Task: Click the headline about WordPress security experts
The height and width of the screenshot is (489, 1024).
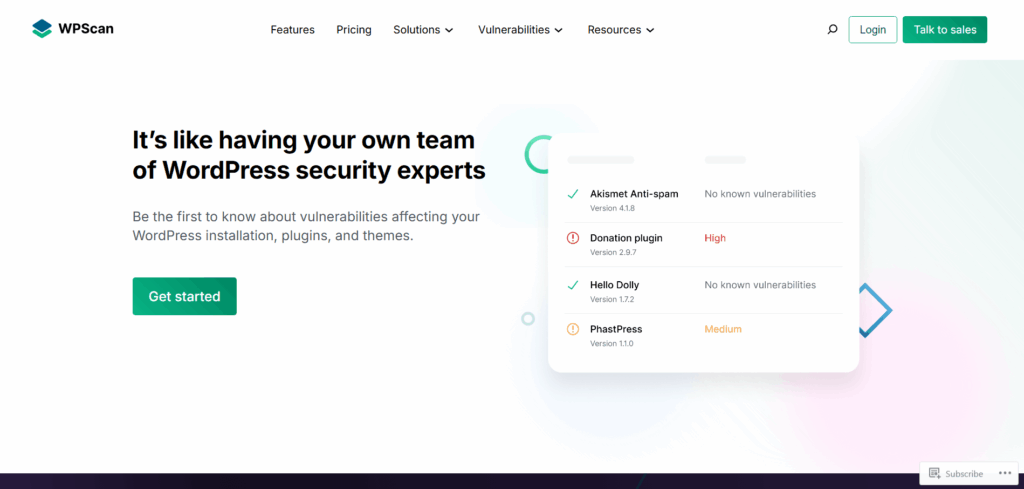Action: click(309, 155)
